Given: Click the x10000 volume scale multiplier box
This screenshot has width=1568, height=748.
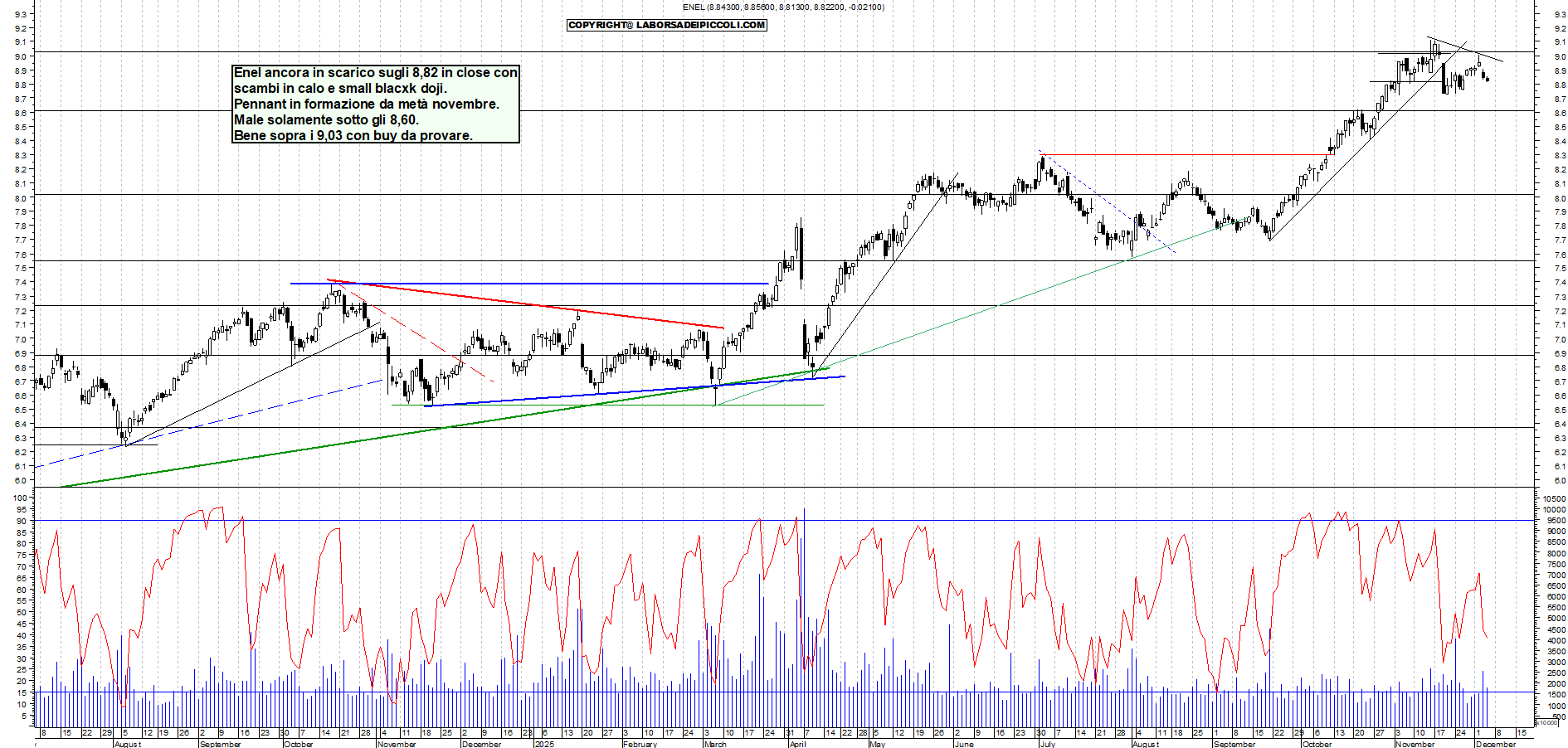Looking at the screenshot, I should (x=1546, y=723).
